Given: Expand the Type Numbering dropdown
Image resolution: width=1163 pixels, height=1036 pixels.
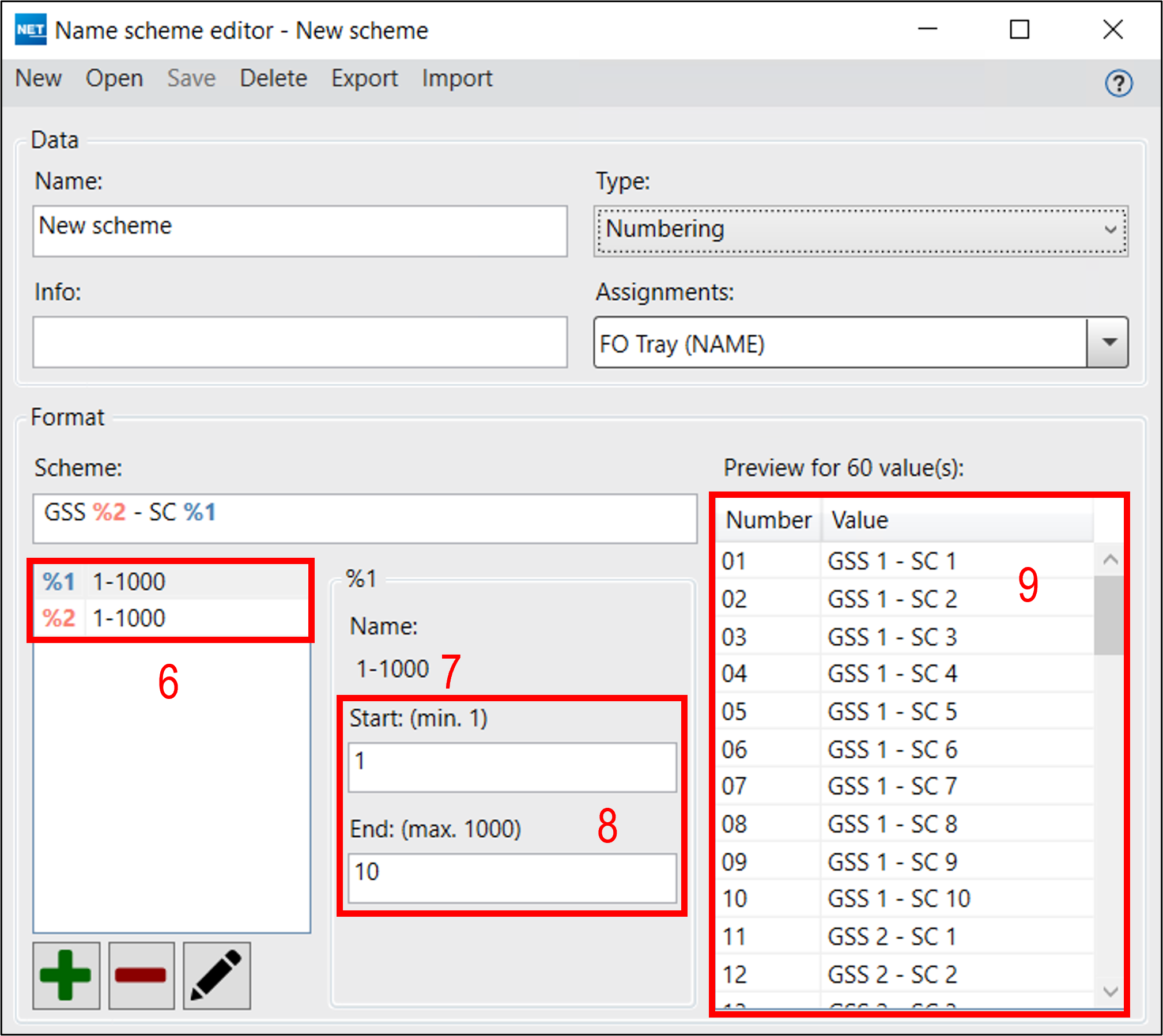Looking at the screenshot, I should tap(860, 230).
